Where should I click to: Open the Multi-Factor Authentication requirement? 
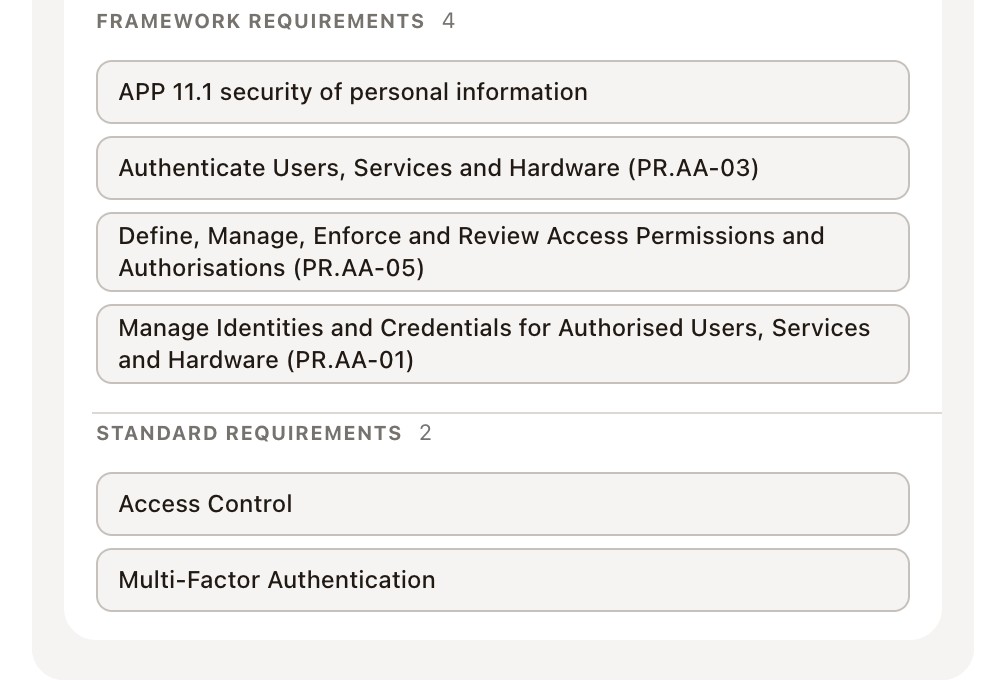[x=502, y=580]
